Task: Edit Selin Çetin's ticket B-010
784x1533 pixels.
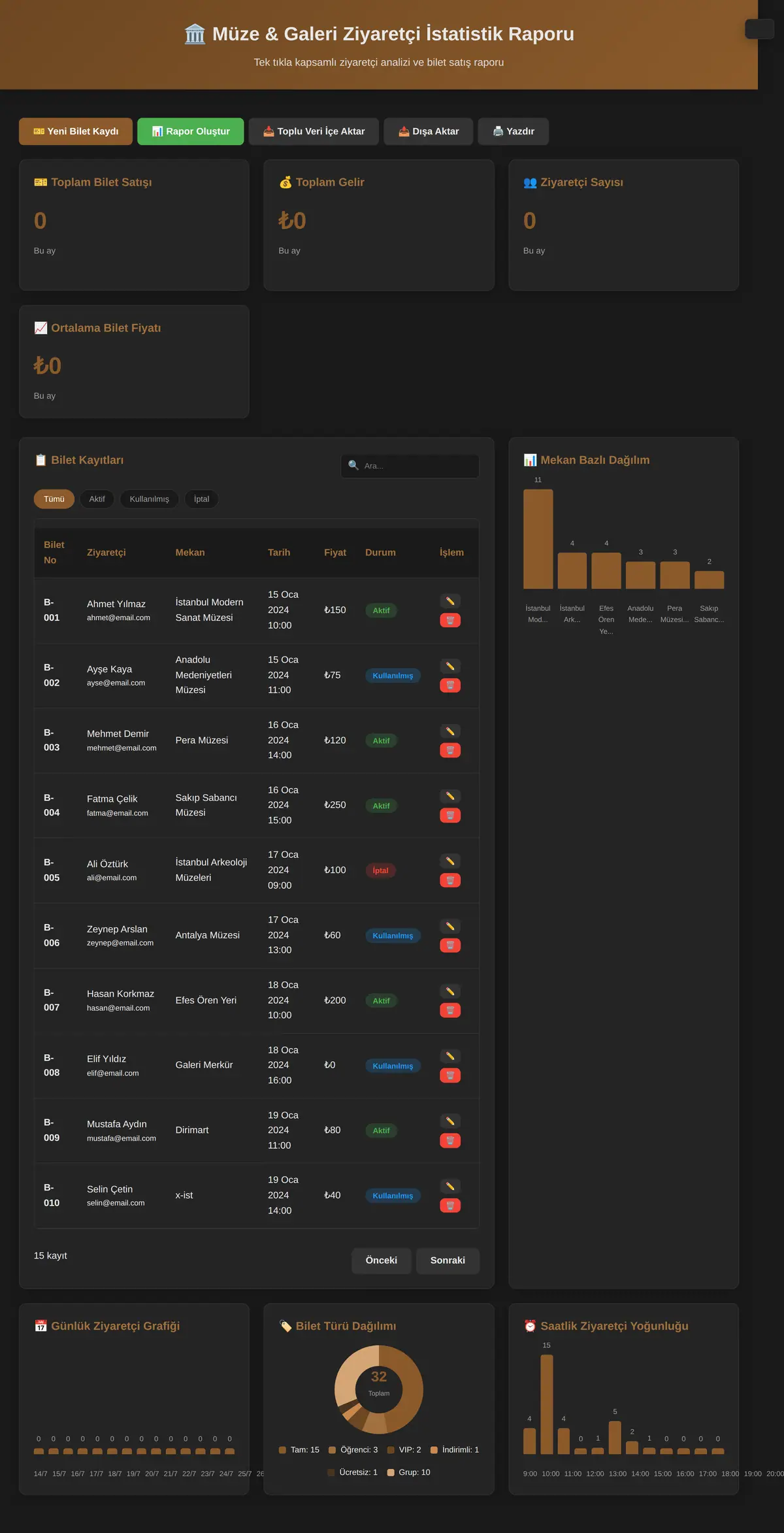Action: (450, 1186)
